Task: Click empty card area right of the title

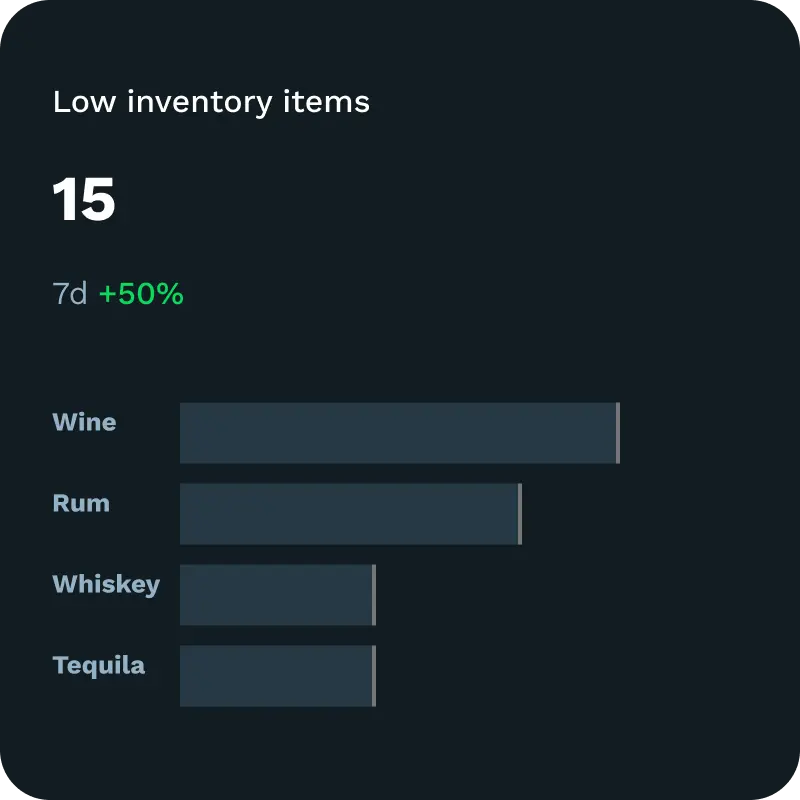Action: pos(580,102)
